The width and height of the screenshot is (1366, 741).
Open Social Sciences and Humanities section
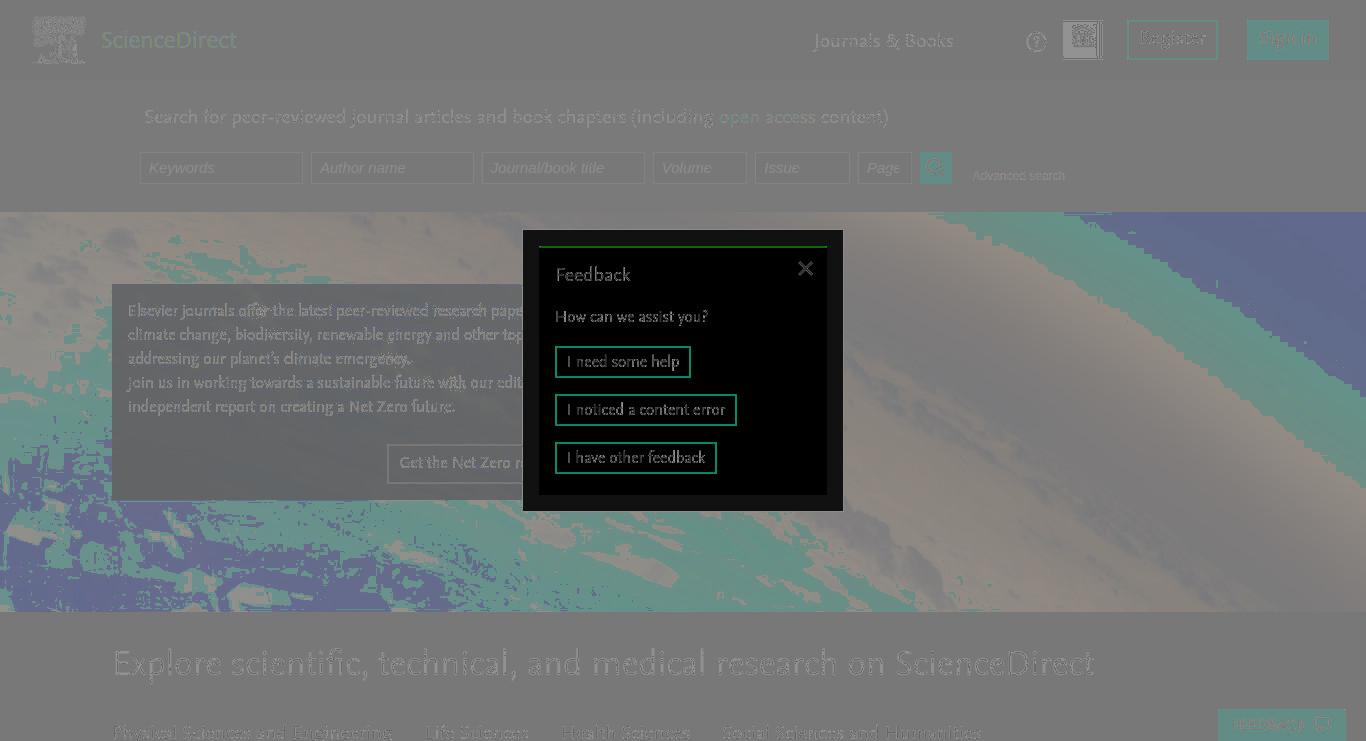[852, 732]
